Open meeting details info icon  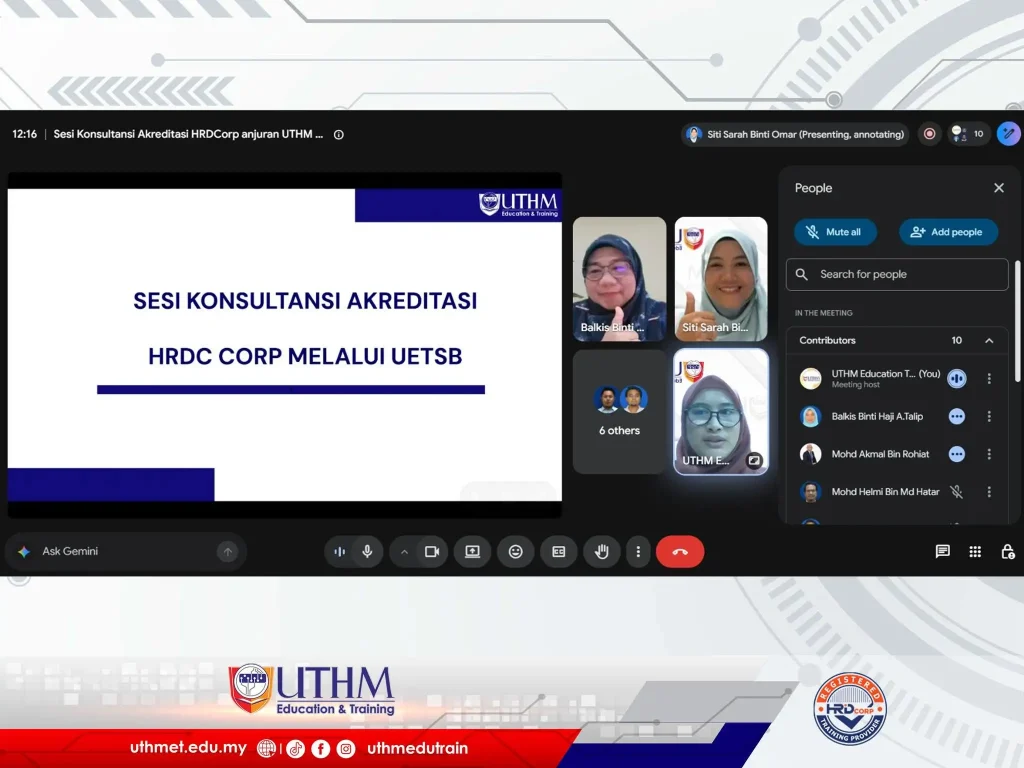tap(338, 135)
